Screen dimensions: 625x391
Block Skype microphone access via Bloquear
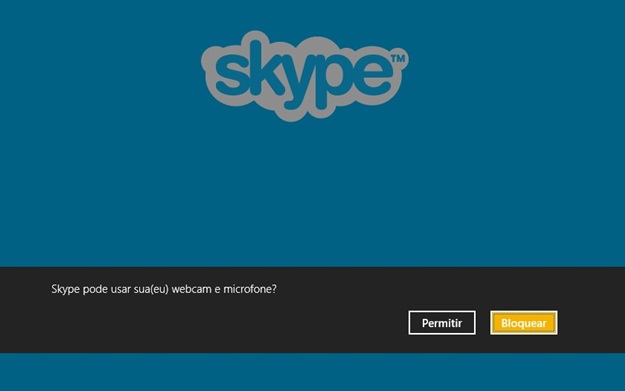point(524,323)
